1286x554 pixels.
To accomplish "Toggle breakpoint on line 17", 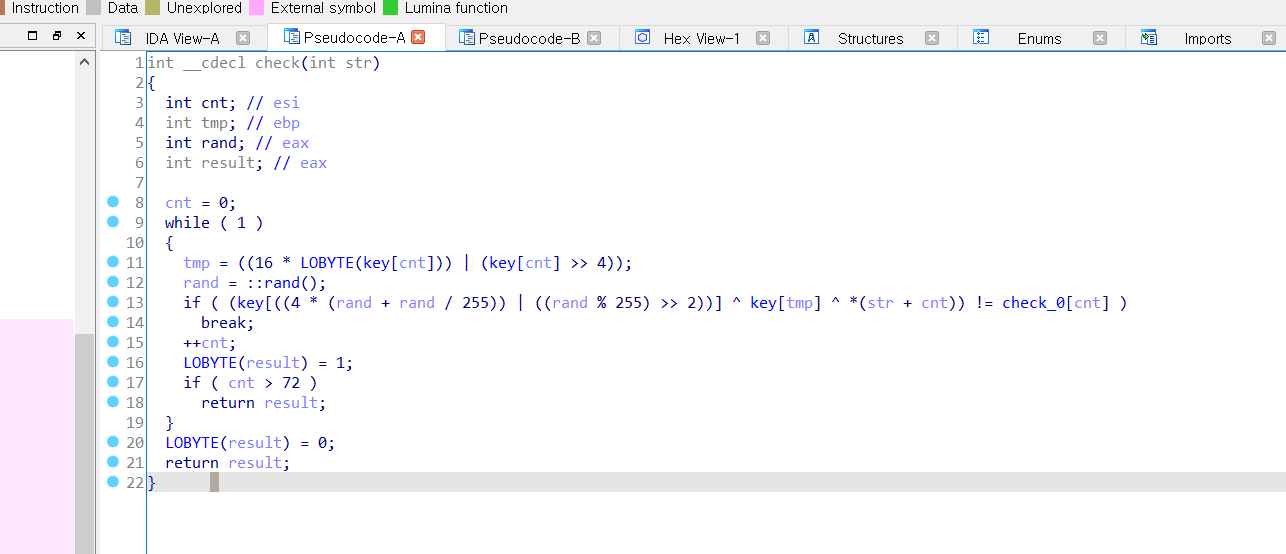I will [x=113, y=382].
